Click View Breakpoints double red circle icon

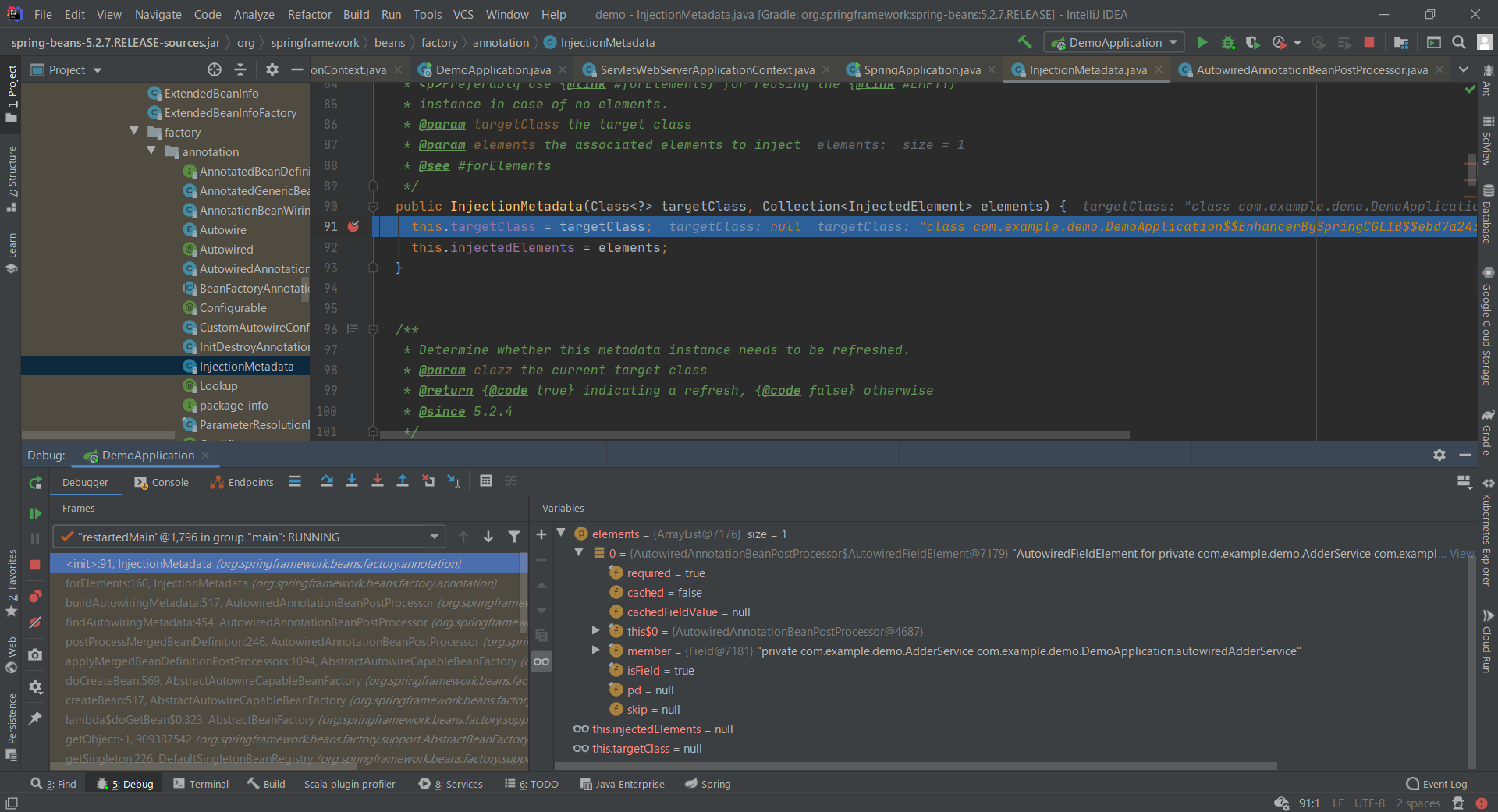tap(35, 597)
